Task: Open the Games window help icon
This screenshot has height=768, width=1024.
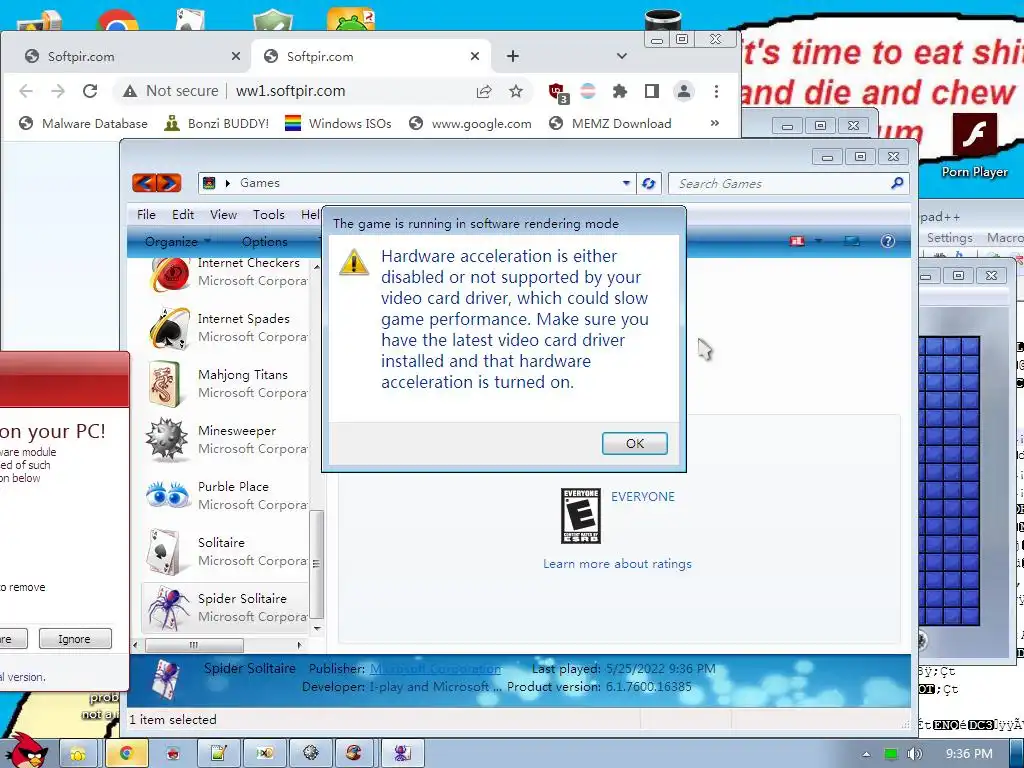Action: click(x=888, y=241)
